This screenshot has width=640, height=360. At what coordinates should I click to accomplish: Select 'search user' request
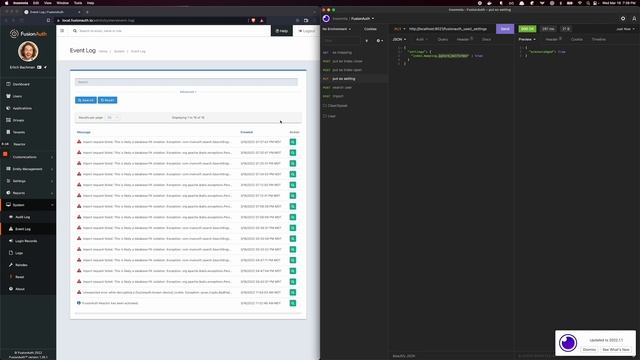tap(354, 87)
